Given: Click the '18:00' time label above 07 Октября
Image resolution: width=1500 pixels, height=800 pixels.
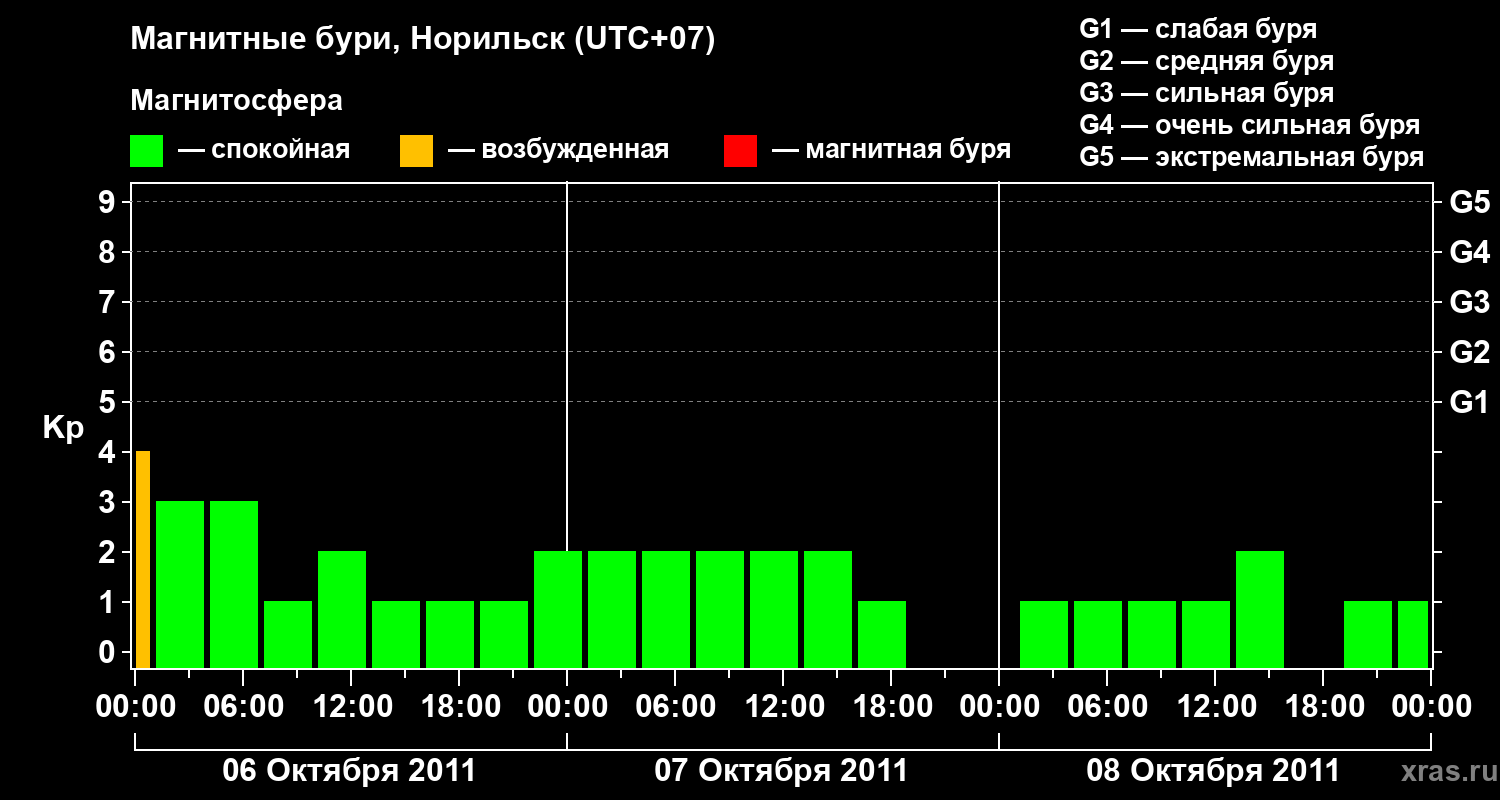Looking at the screenshot, I should [891, 707].
